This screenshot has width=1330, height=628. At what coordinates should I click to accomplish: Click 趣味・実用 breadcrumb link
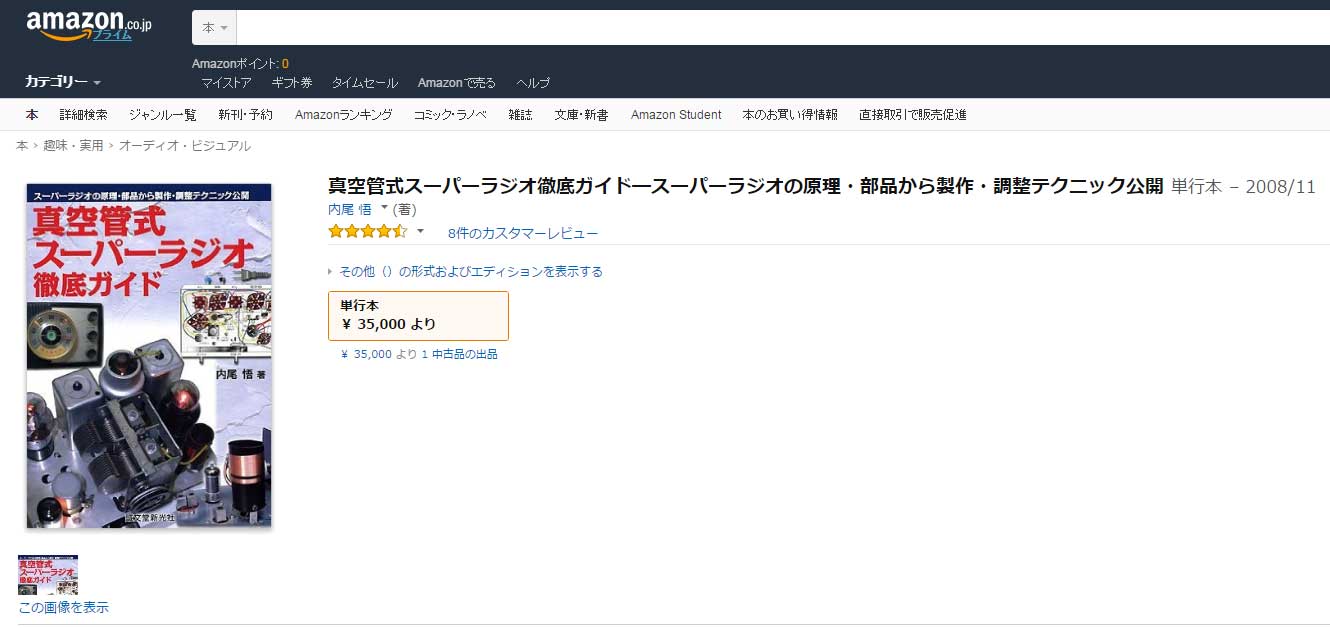pyautogui.click(x=73, y=146)
